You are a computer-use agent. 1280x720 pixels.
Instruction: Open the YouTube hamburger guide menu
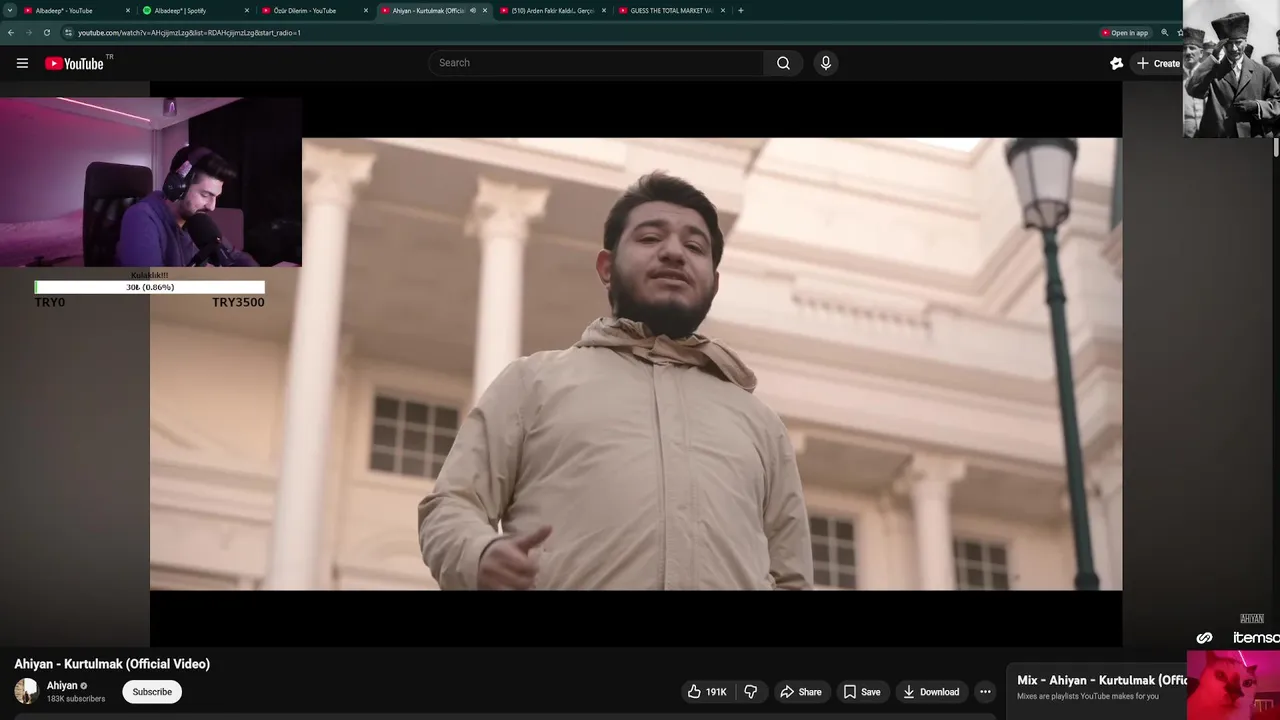point(22,63)
